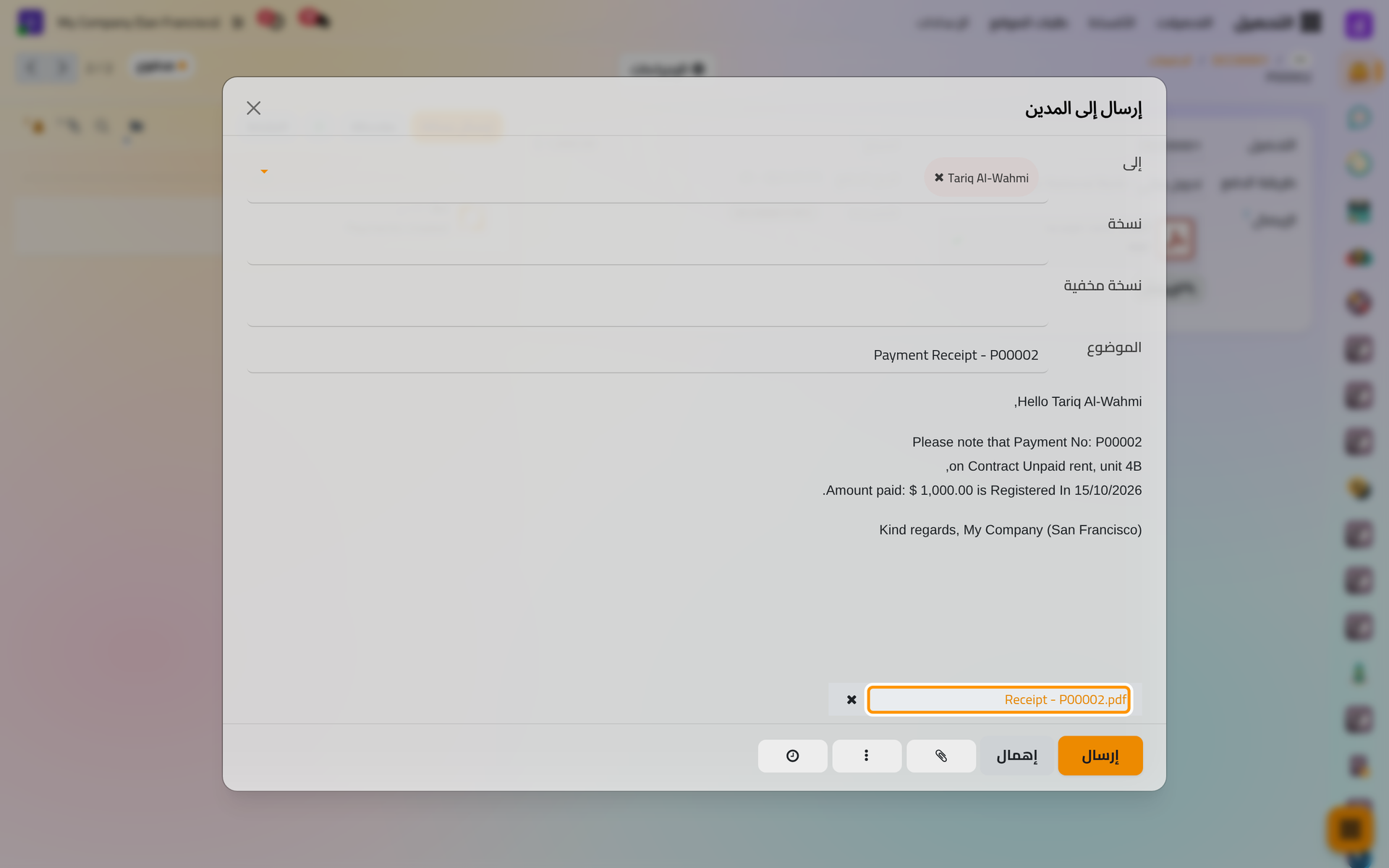Open the schedule send clock icon

point(793,756)
